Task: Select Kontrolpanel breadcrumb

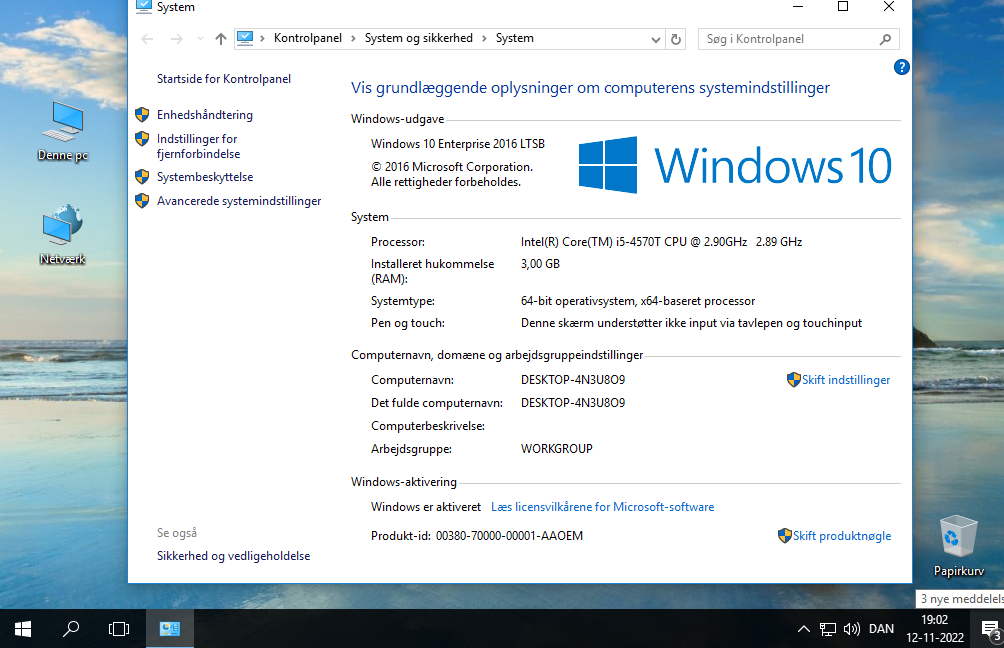Action: pyautogui.click(x=308, y=38)
